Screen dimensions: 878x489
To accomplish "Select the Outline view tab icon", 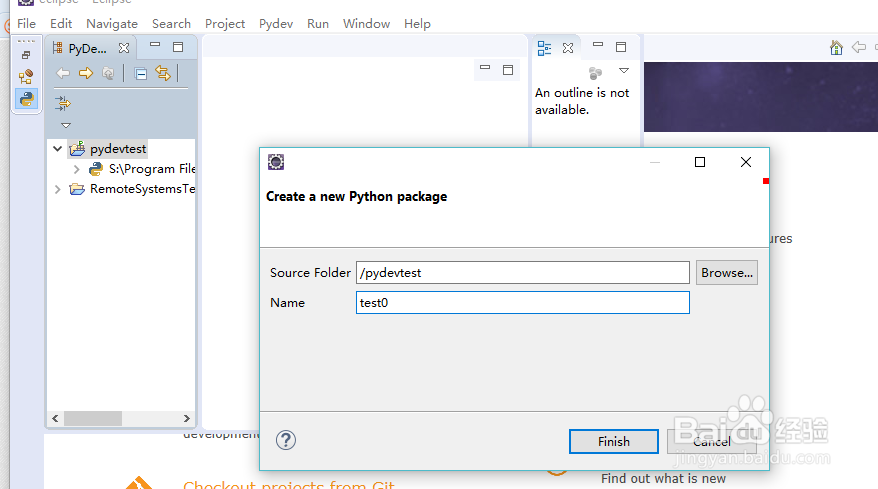I will pos(544,48).
